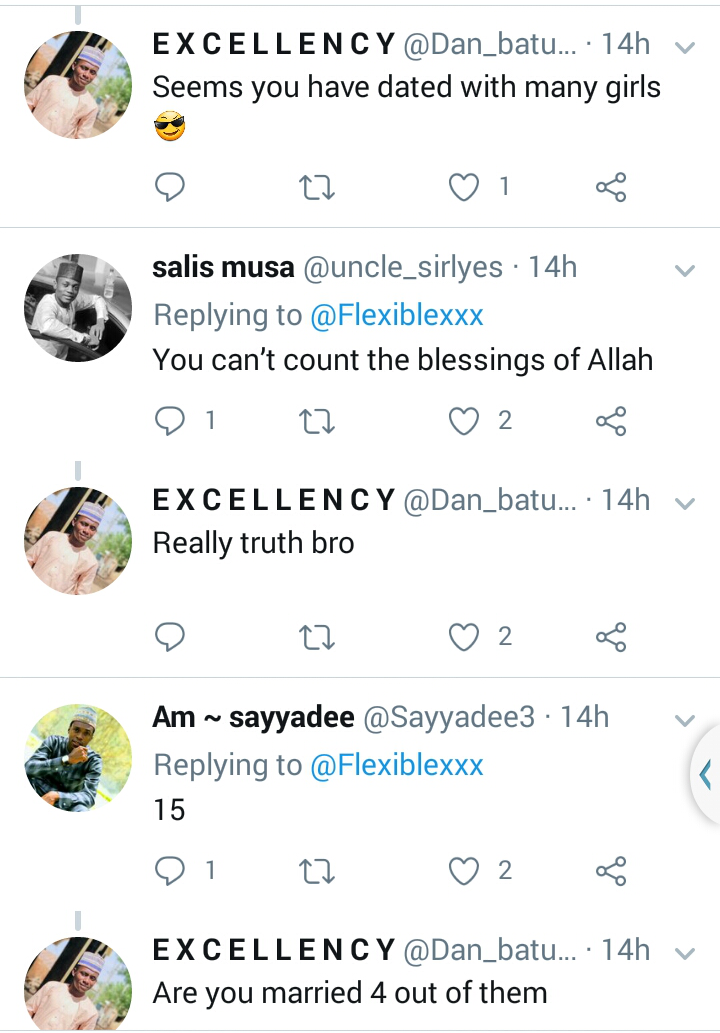Reply to Am ~ sayyadee's "15" tweet
The width and height of the screenshot is (720, 1033).
click(x=171, y=871)
